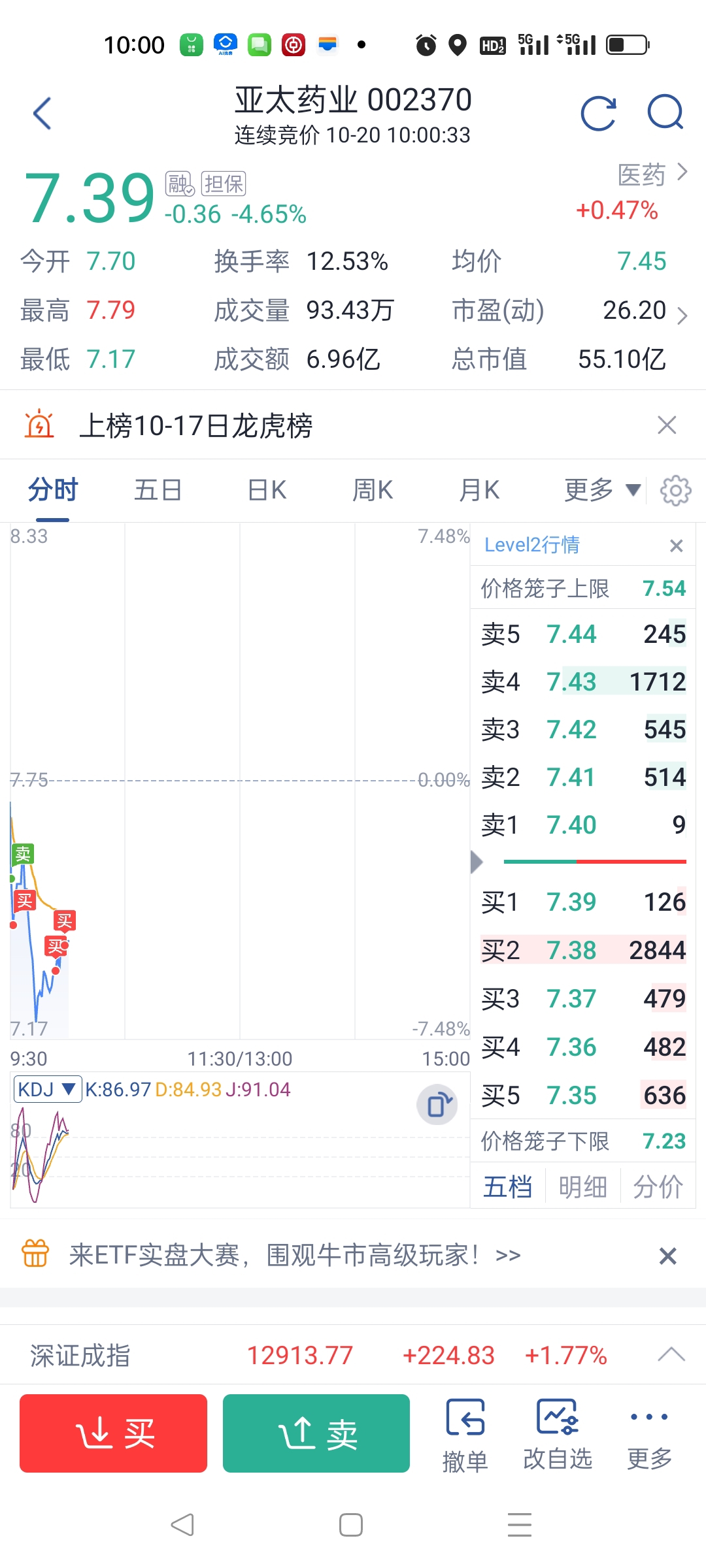Close the Level2行情 panel

pos(677,546)
